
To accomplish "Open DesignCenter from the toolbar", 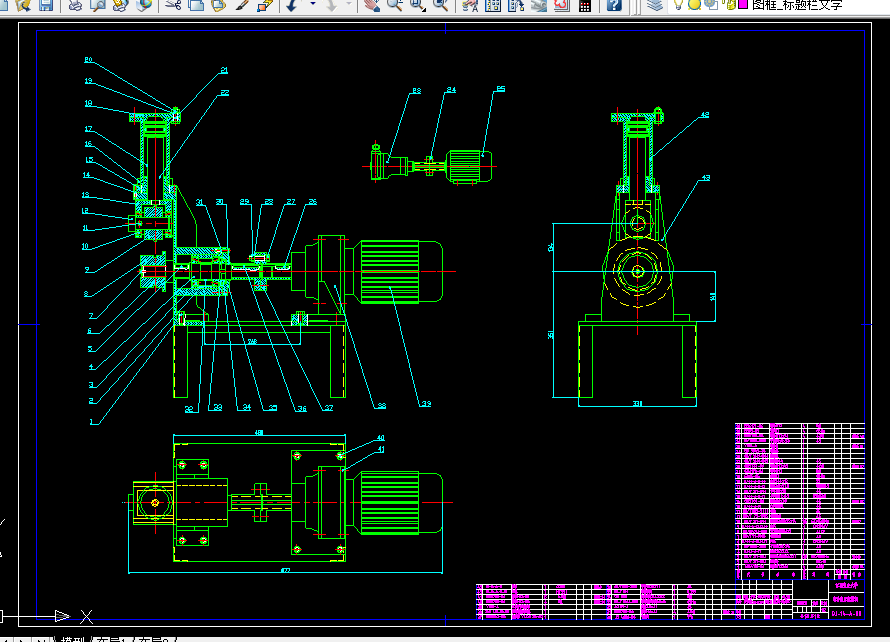I will click(x=493, y=5).
